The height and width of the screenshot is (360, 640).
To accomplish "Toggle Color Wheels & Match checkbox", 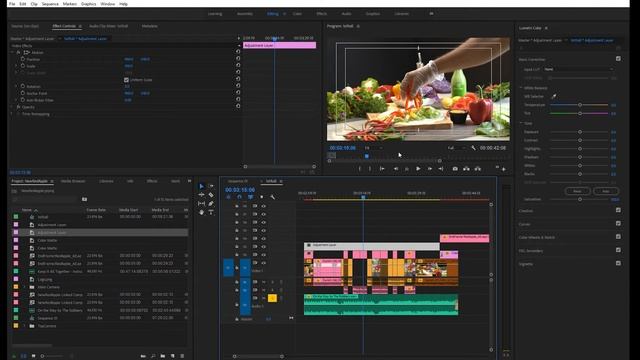I will pyautogui.click(x=618, y=237).
